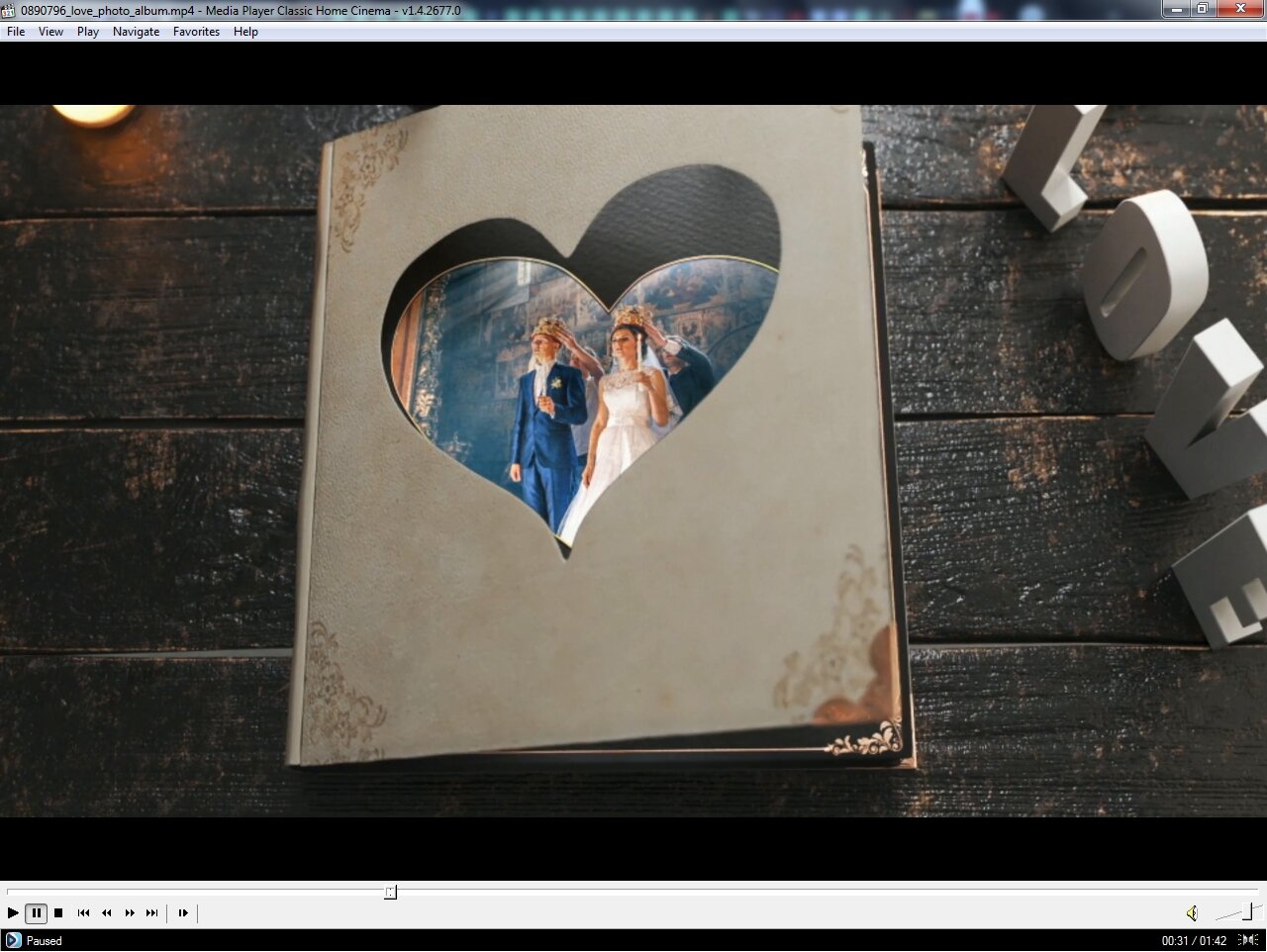Click the 00:31 / 01:42 time display
The width and height of the screenshot is (1267, 952).
(x=1194, y=941)
